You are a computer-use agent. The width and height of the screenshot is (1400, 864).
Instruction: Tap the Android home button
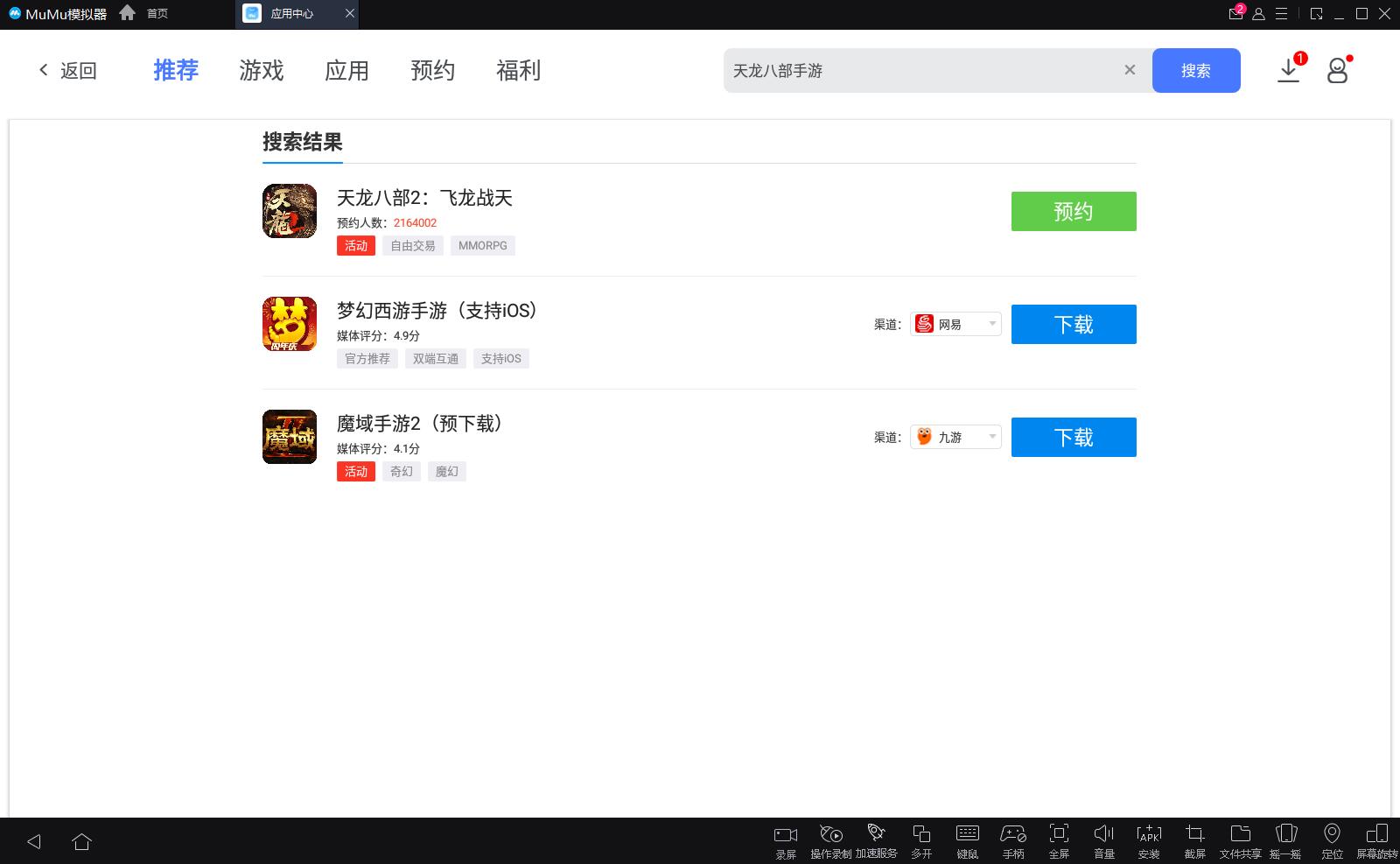81,841
